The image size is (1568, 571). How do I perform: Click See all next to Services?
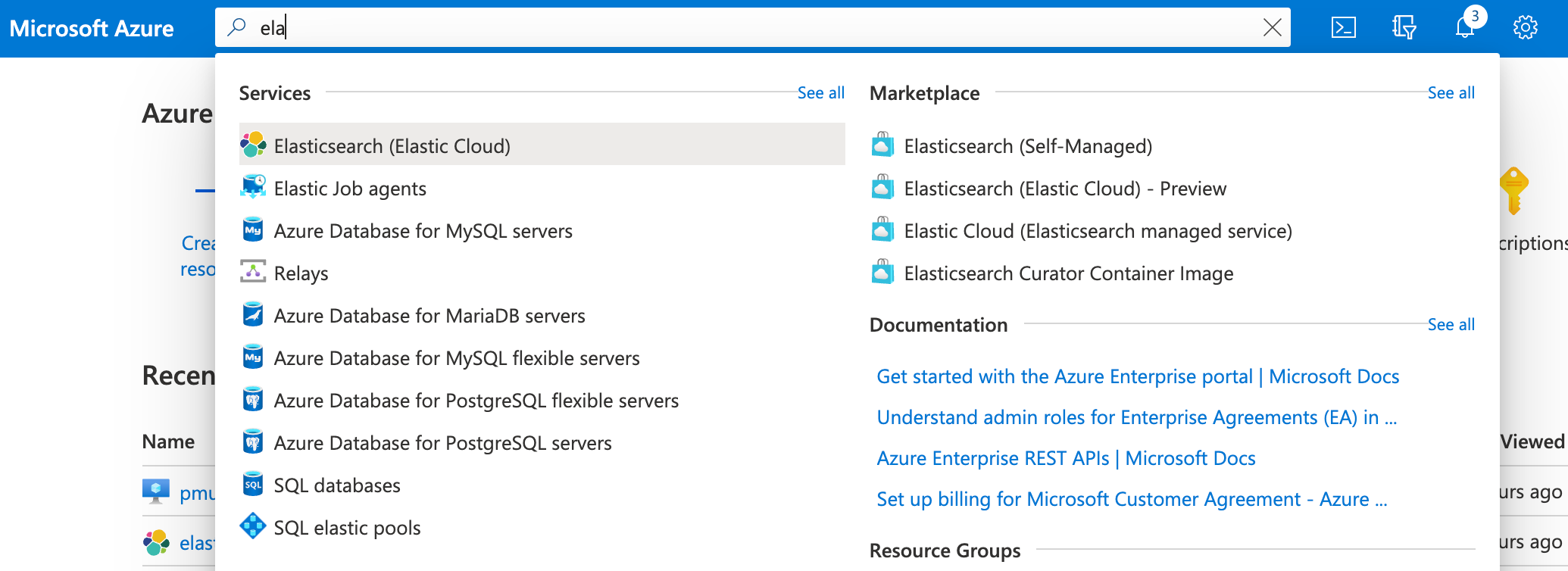(820, 93)
